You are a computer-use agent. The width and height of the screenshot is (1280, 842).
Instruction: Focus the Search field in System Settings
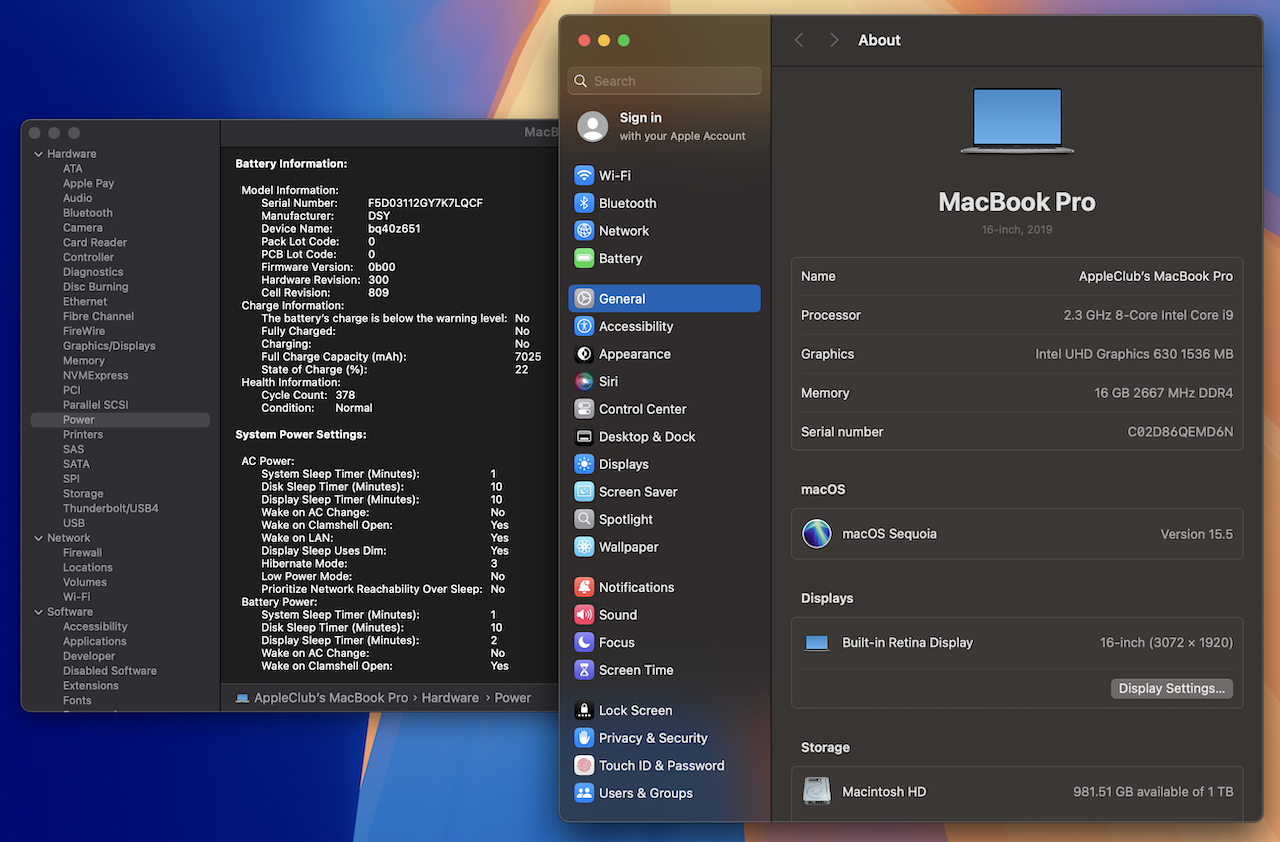[x=665, y=81]
